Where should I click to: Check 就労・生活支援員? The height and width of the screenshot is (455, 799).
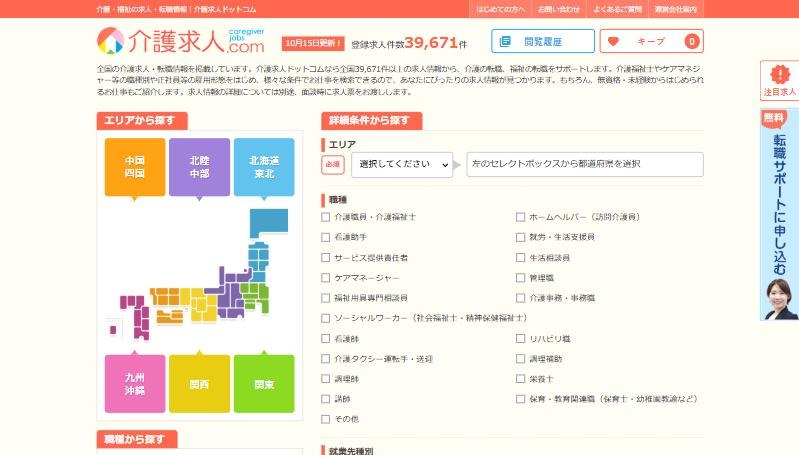pos(520,237)
